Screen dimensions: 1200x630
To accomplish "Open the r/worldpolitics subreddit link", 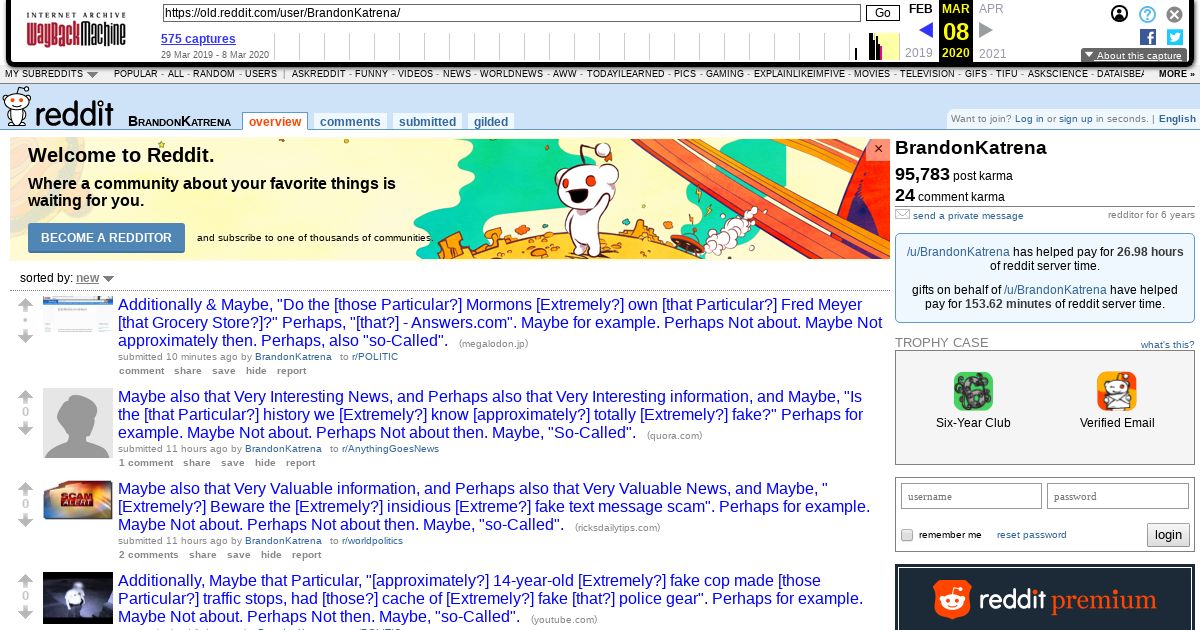I will click(x=372, y=541).
